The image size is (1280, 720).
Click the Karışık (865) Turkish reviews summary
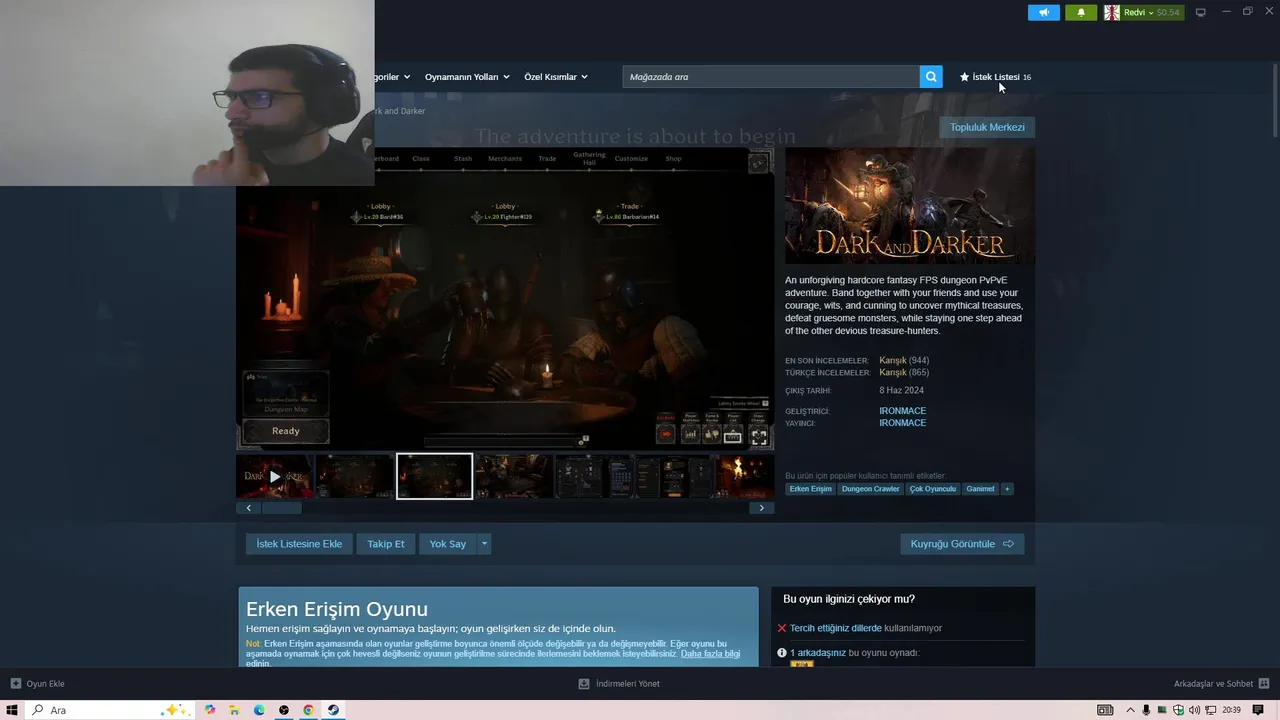click(x=904, y=372)
